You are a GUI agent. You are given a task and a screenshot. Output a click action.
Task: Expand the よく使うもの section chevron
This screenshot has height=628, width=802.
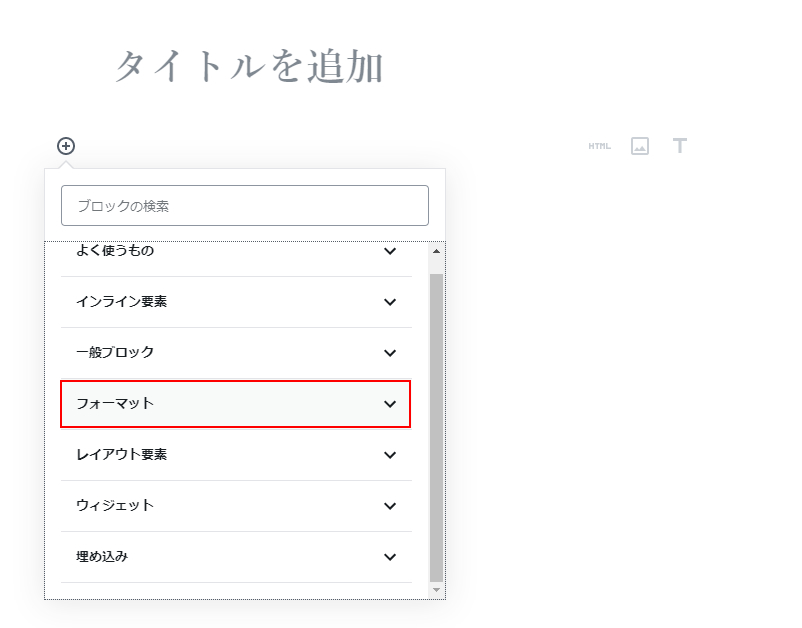[390, 251]
